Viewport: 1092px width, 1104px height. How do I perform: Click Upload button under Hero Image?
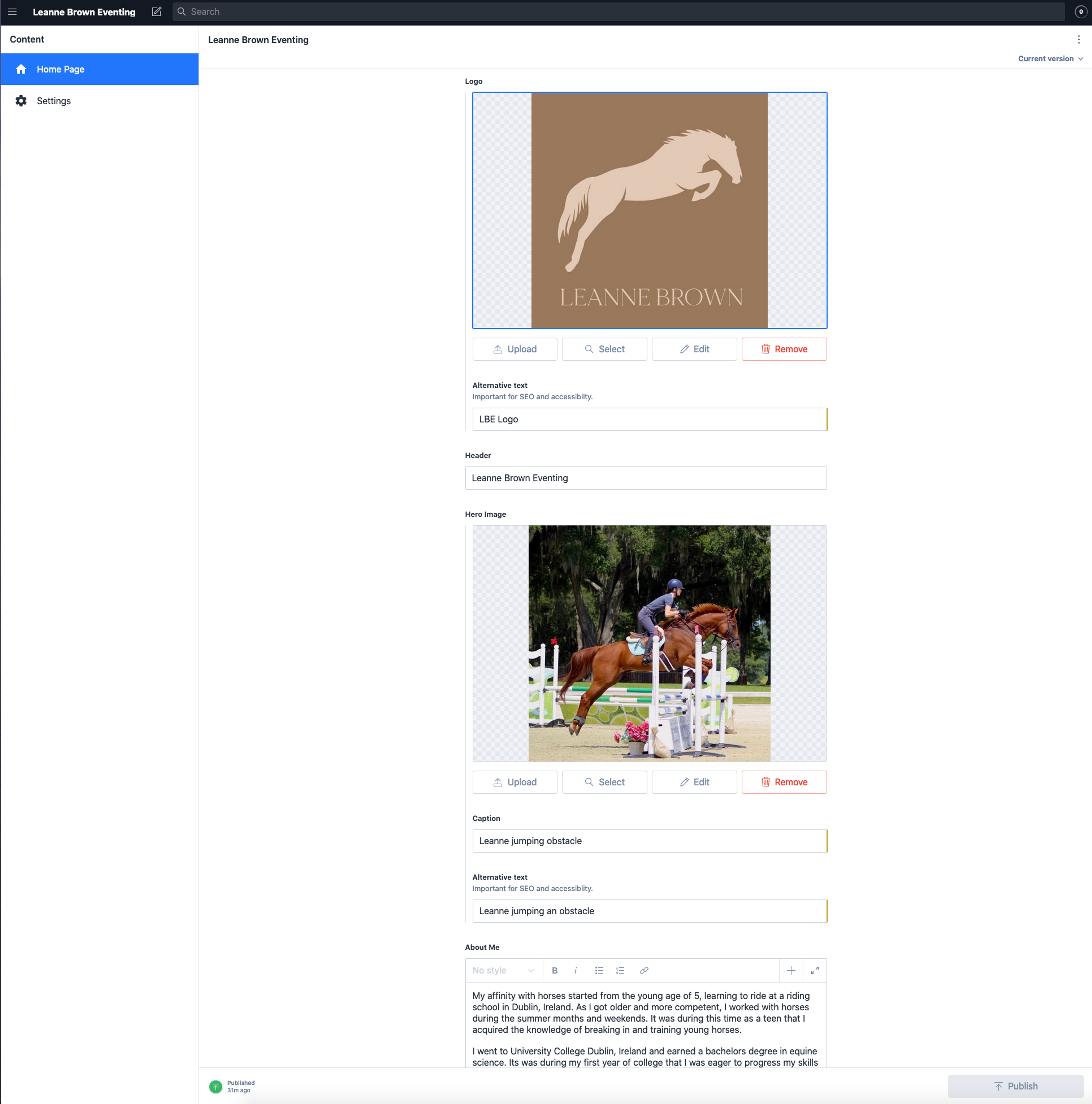(514, 782)
